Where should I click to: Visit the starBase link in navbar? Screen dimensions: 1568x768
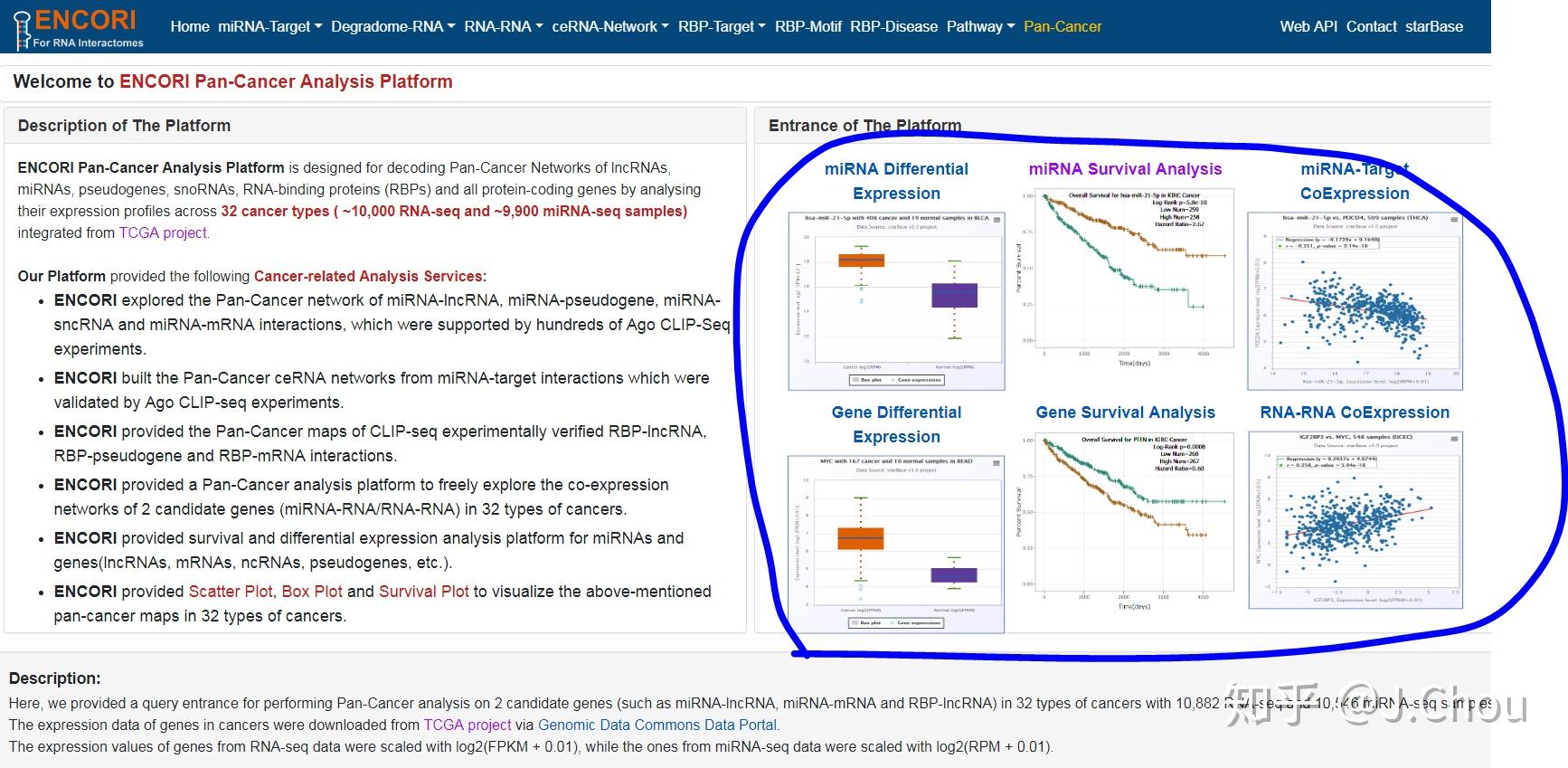coord(1434,27)
